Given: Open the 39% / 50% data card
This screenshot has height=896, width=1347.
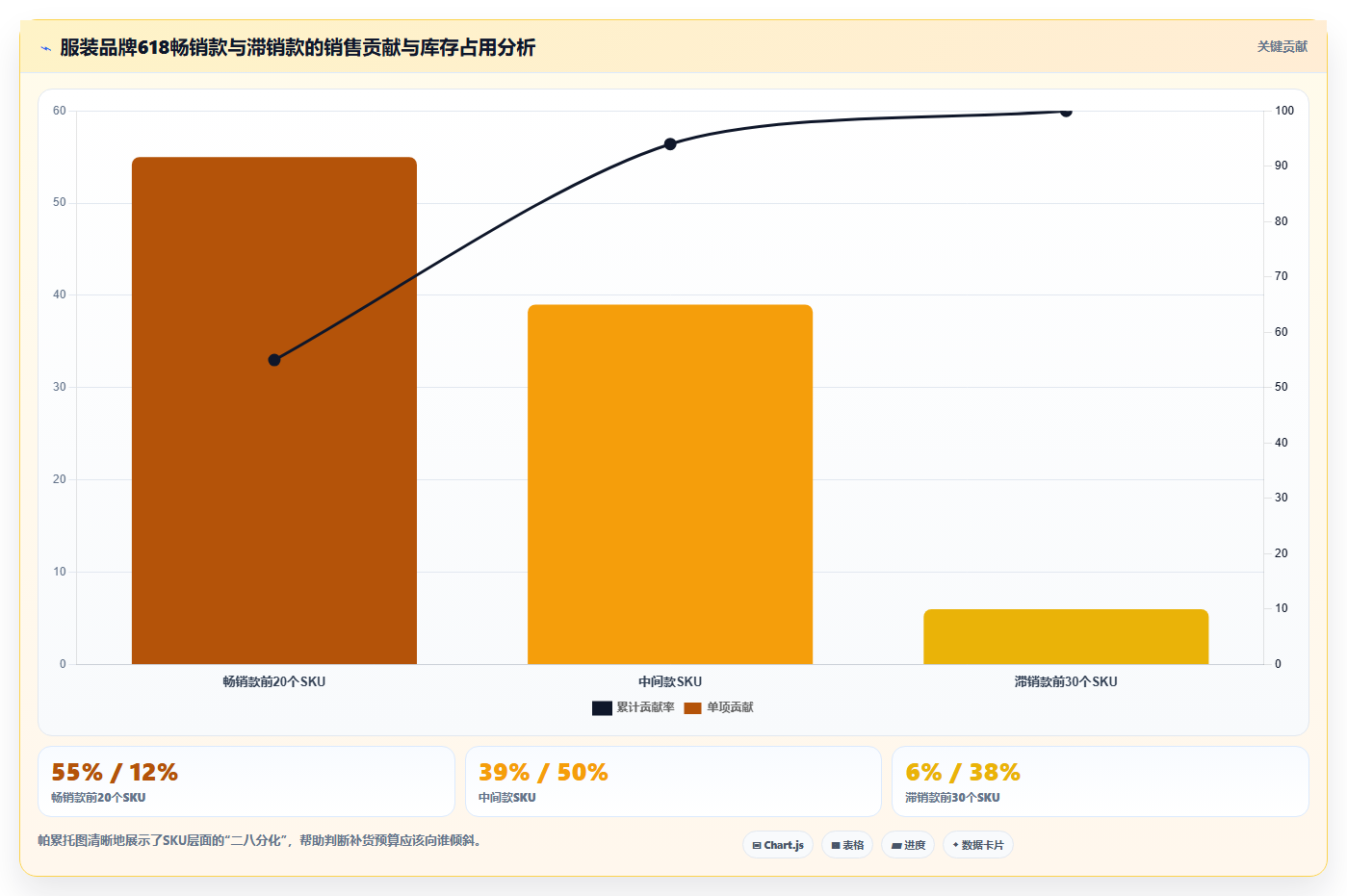Looking at the screenshot, I should tap(673, 781).
